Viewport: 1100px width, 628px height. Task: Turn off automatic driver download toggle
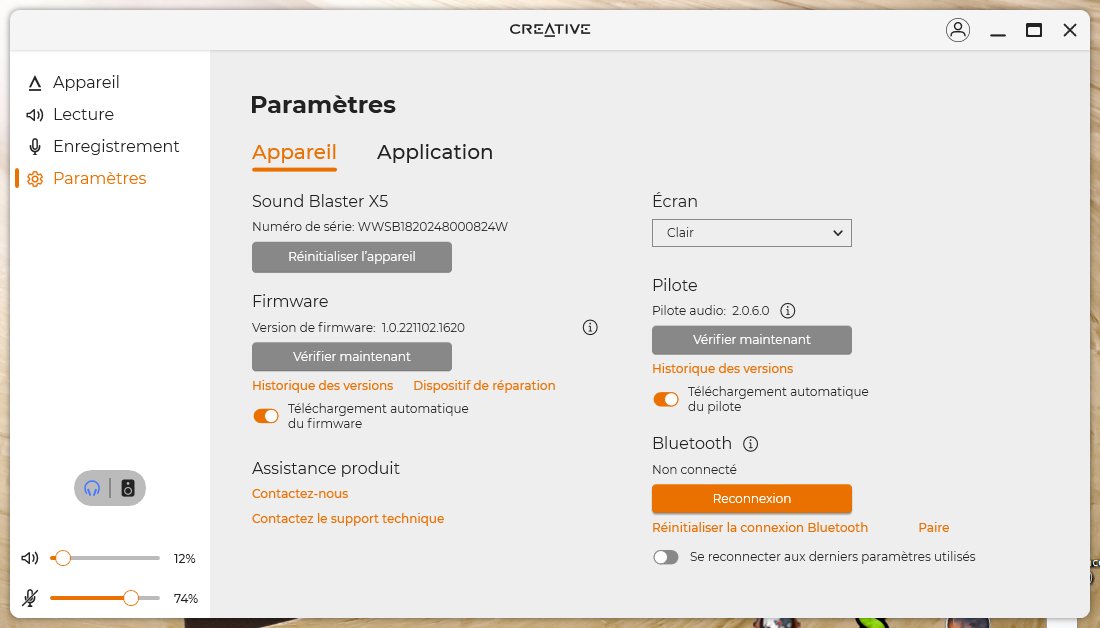(666, 399)
